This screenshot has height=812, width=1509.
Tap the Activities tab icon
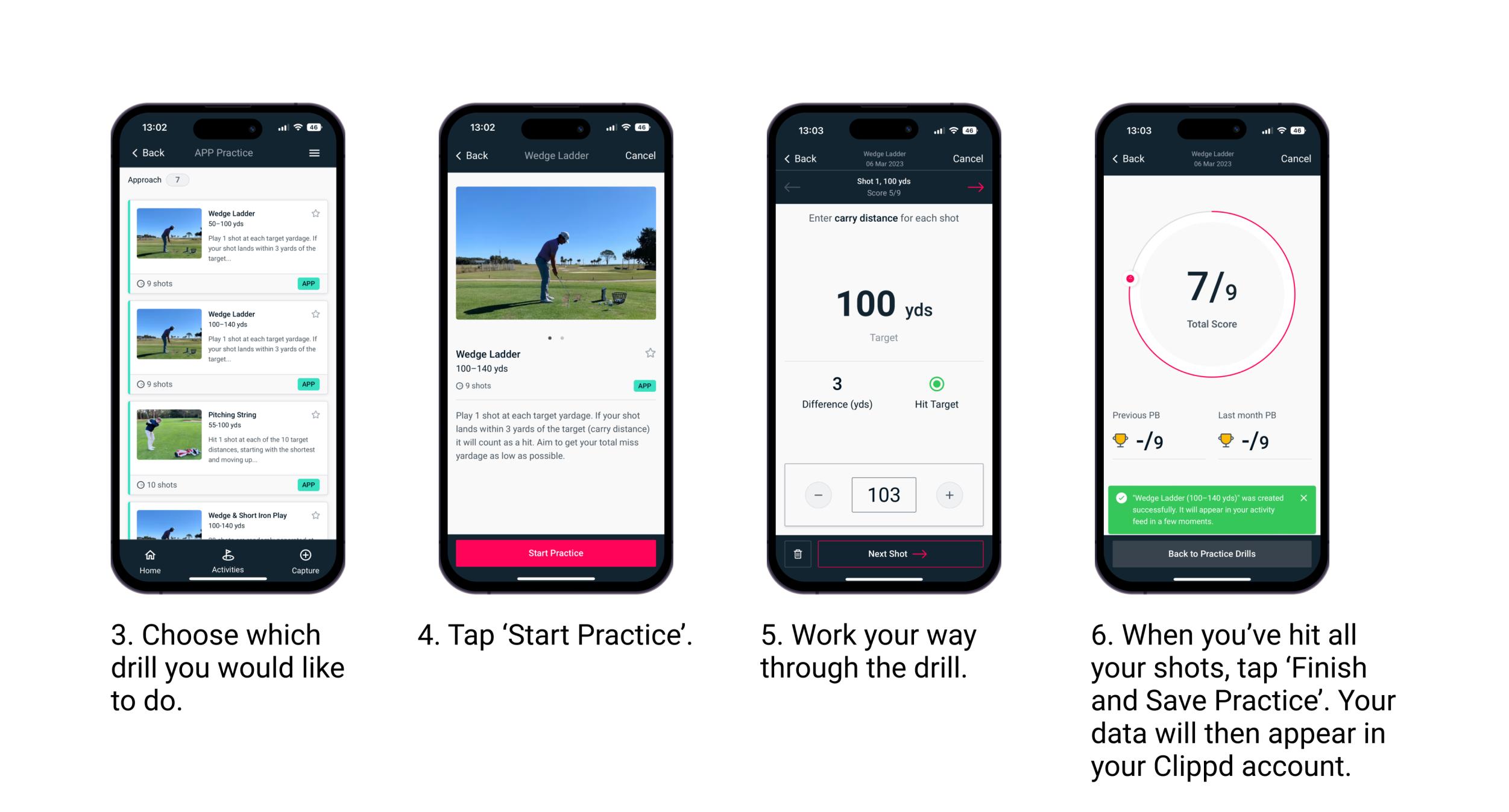[224, 557]
